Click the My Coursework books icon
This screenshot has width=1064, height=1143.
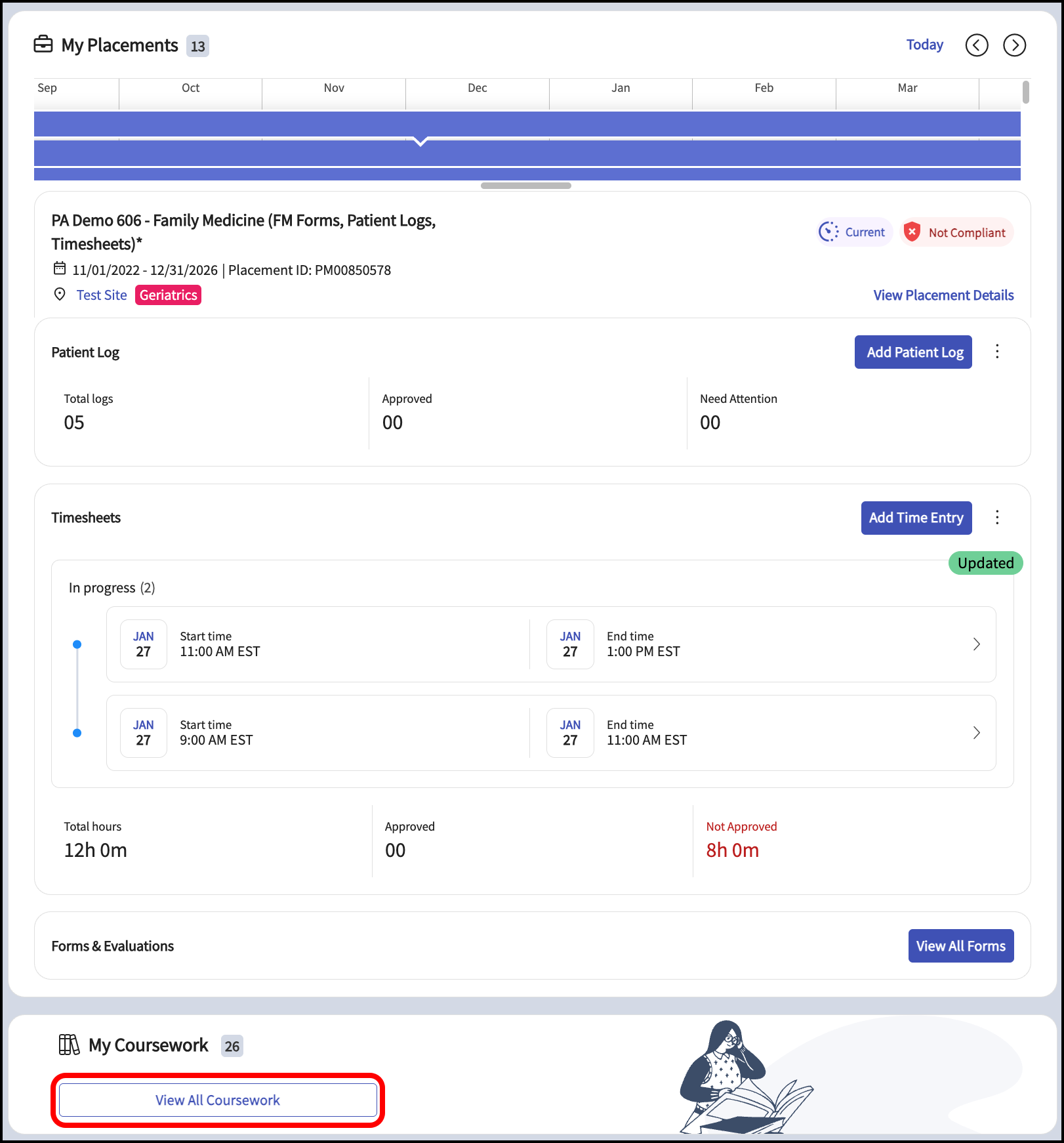pyautogui.click(x=69, y=1045)
